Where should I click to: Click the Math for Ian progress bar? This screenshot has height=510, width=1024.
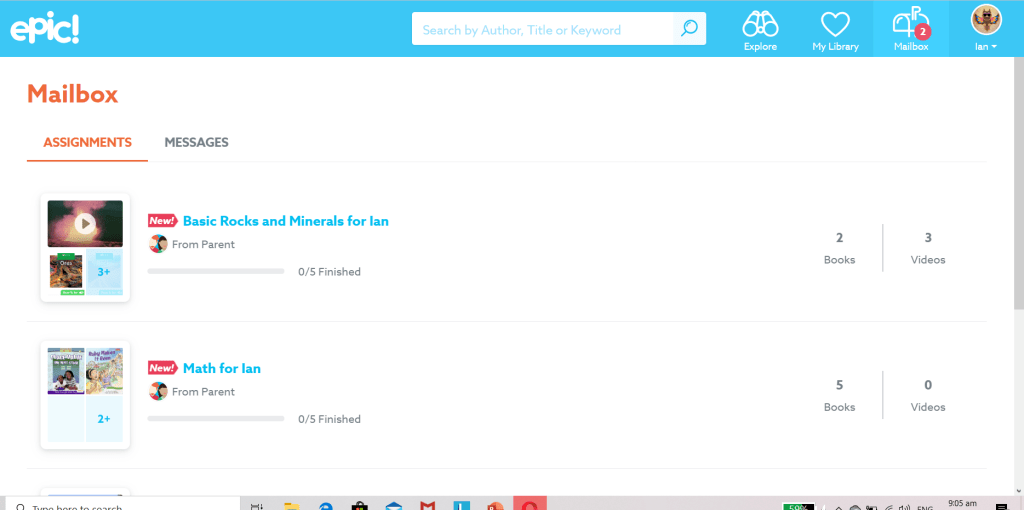(216, 418)
